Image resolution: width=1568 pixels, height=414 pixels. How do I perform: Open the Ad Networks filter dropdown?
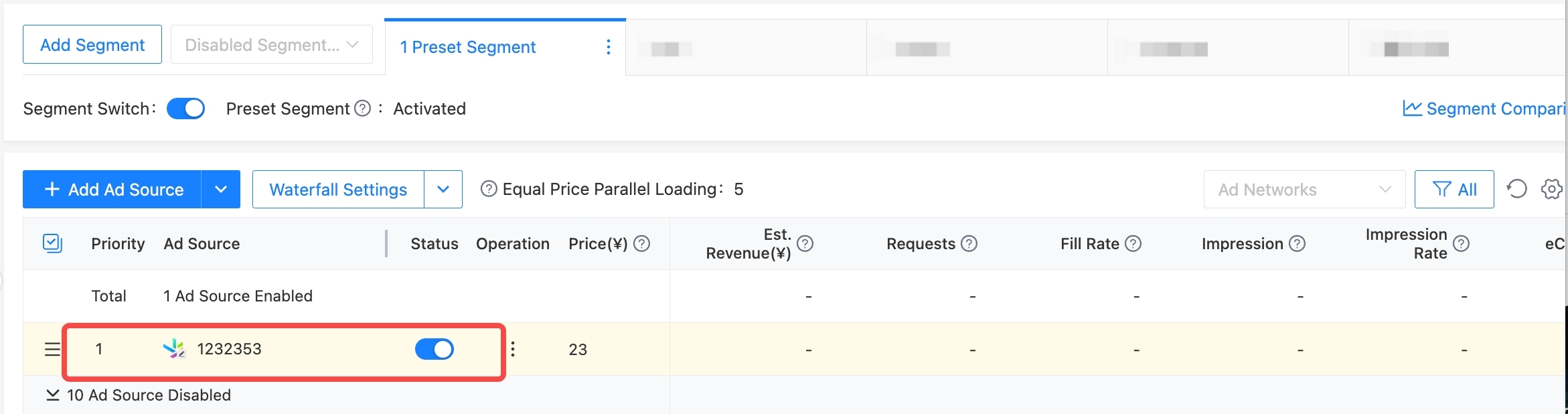pos(1304,190)
